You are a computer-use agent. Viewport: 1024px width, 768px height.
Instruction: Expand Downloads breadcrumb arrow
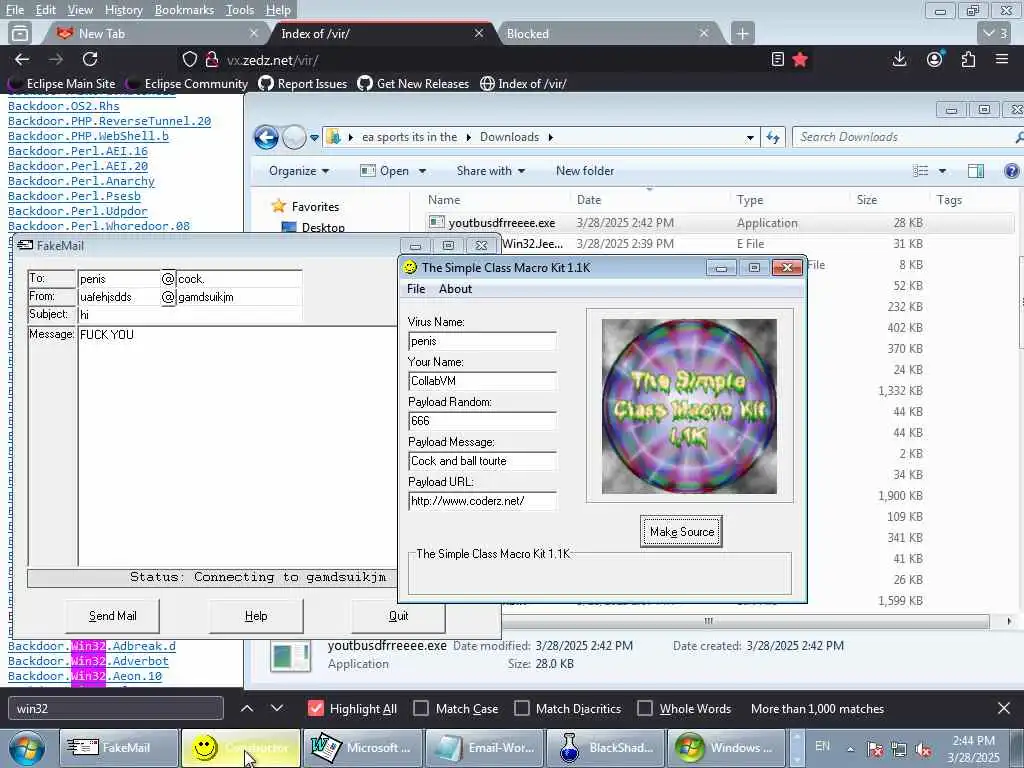click(551, 137)
